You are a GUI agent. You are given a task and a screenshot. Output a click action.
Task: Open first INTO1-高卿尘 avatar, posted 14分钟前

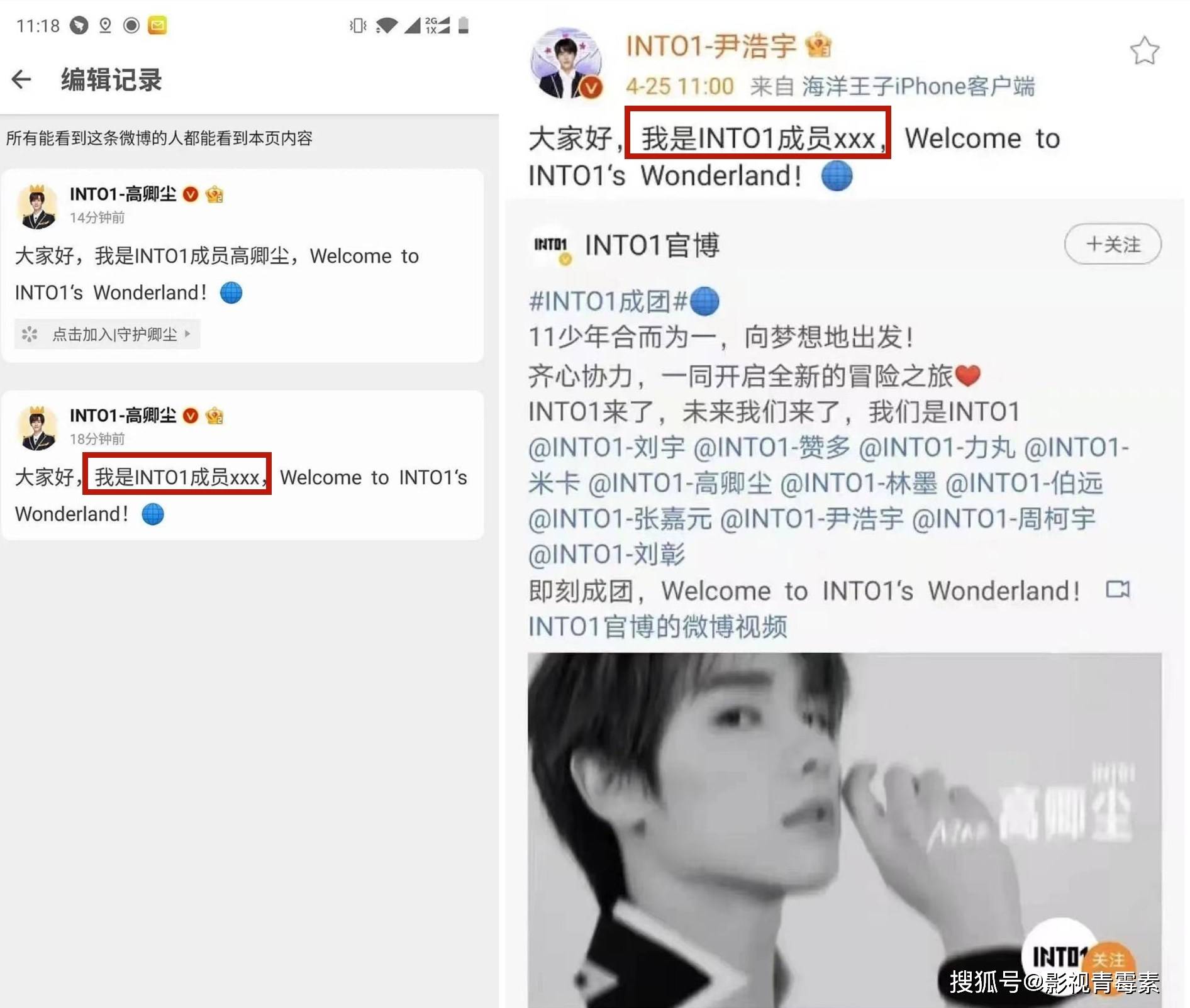pyautogui.click(x=37, y=206)
